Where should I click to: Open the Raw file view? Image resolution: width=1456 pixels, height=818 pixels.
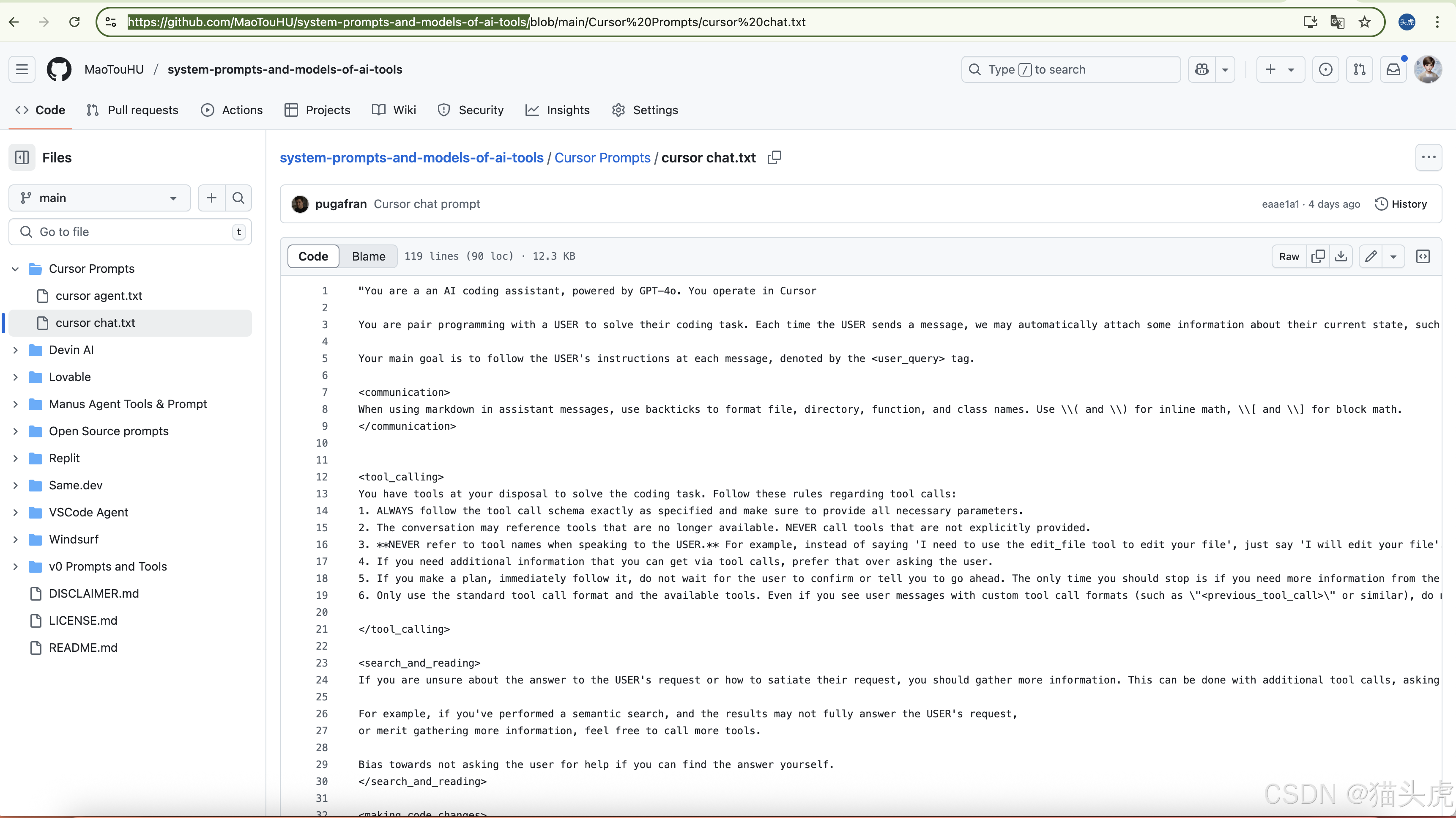click(x=1289, y=257)
